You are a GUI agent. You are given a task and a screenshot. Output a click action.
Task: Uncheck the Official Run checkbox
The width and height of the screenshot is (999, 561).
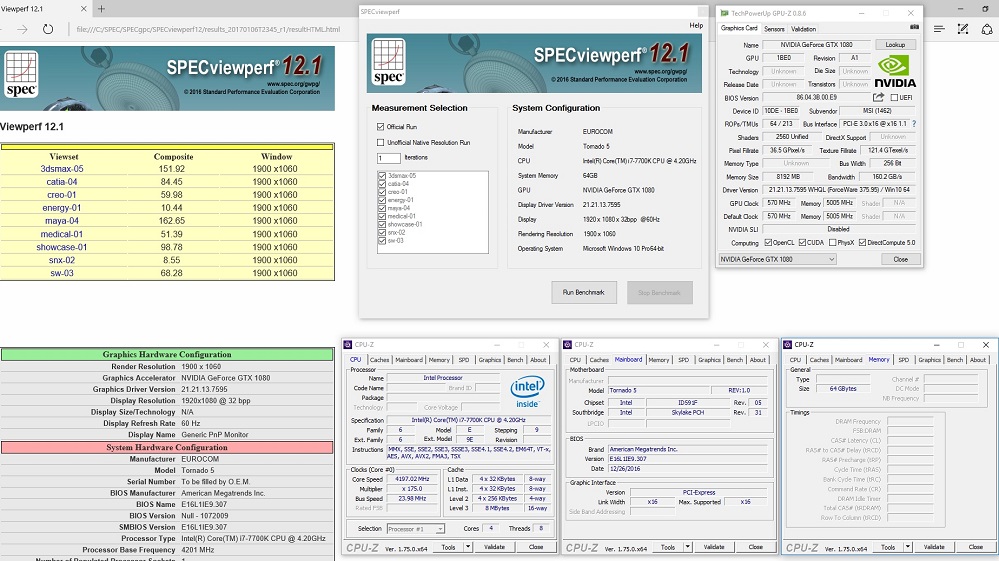[x=381, y=127]
